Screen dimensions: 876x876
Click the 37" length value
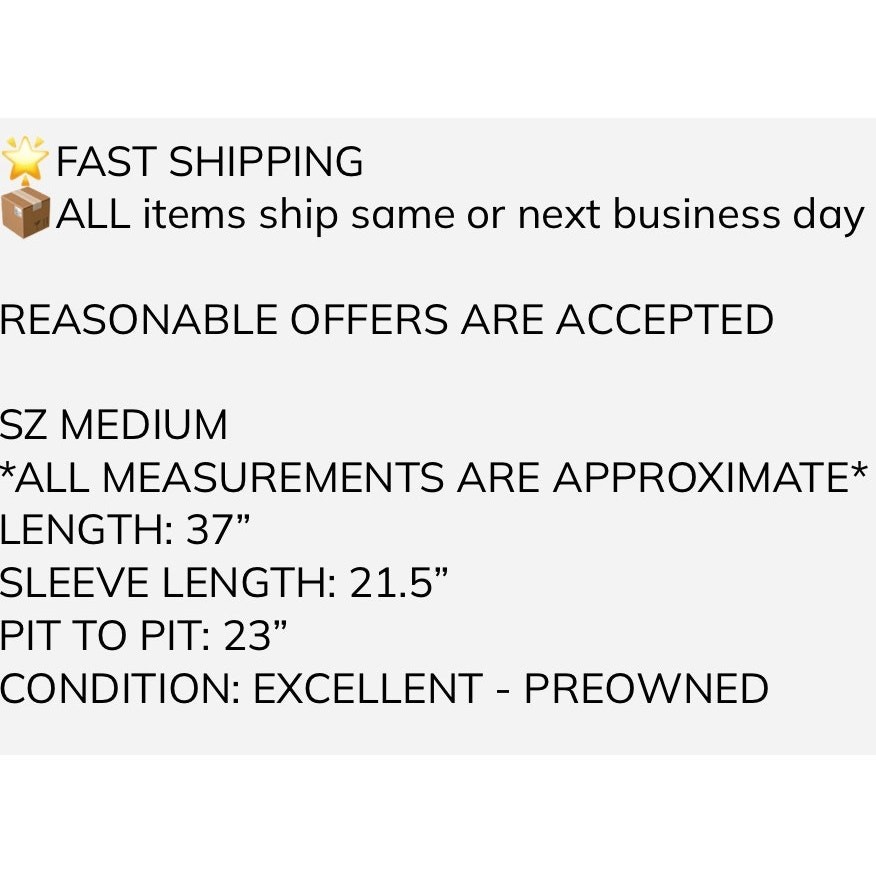click(218, 529)
